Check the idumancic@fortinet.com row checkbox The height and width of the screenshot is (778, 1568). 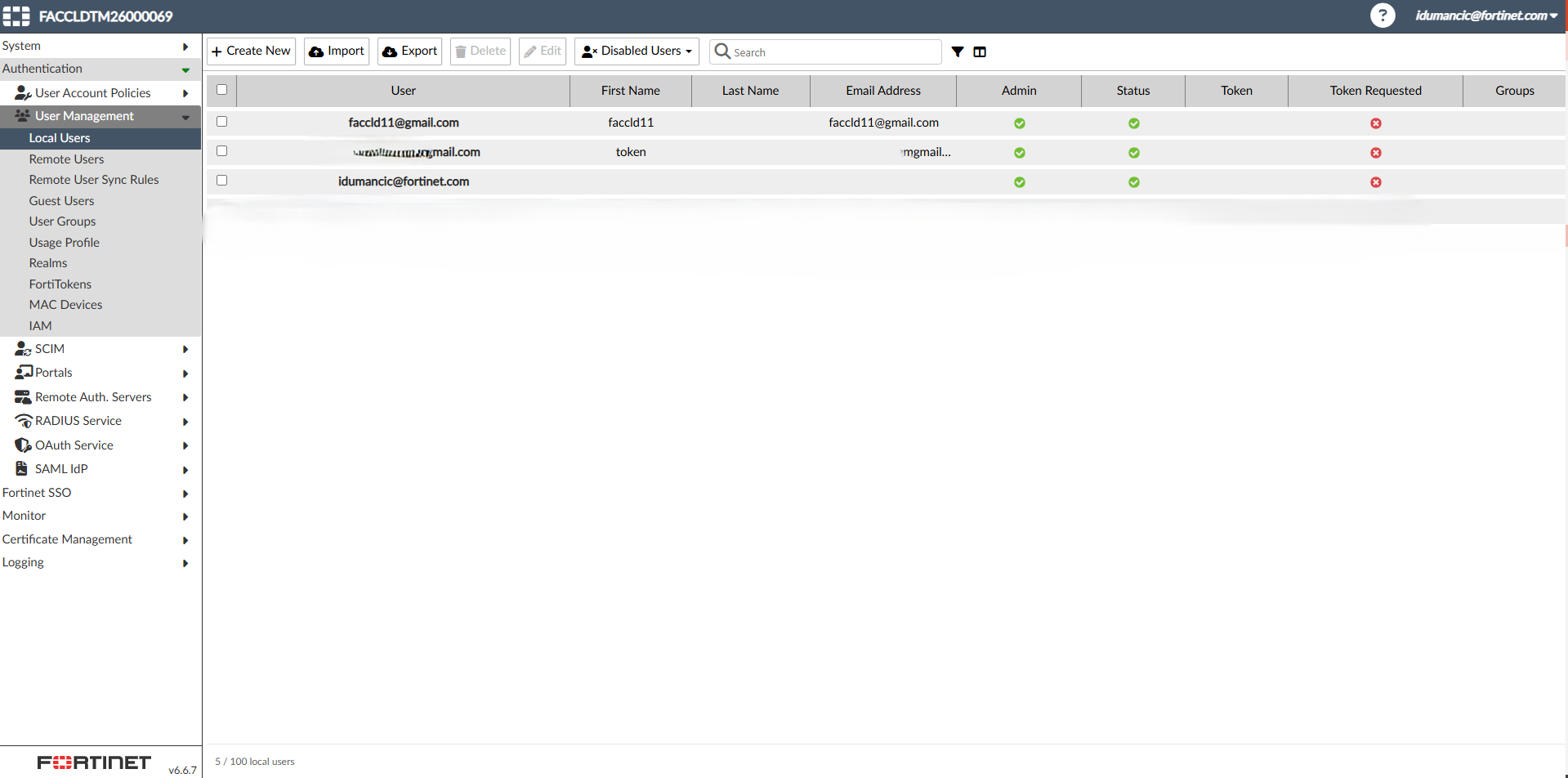[x=221, y=181]
